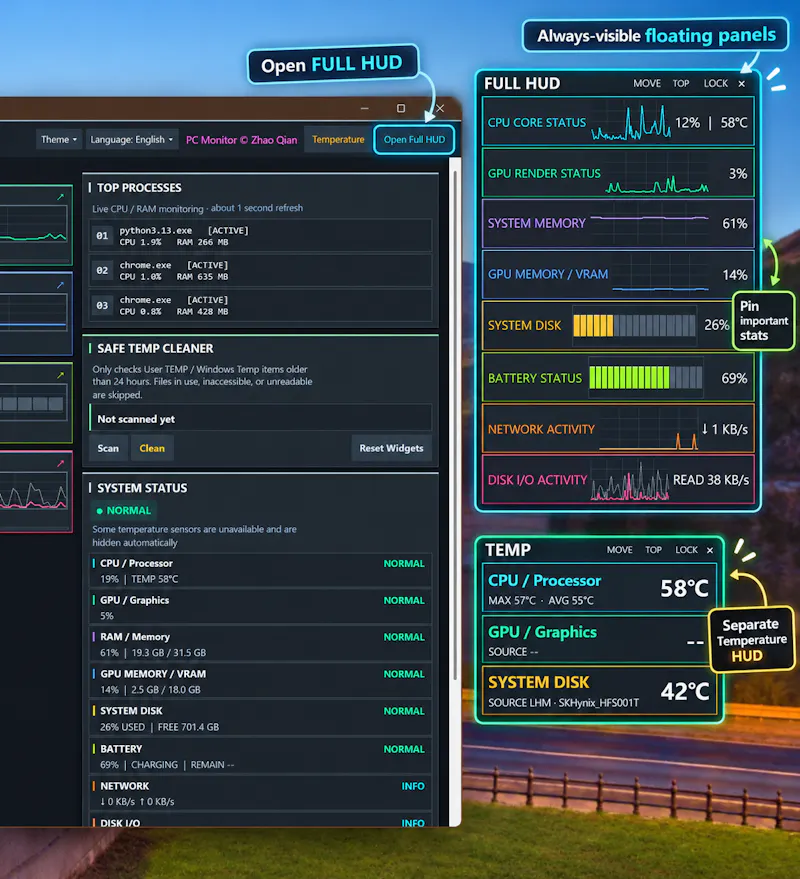Click GPU / Graphics row in TEMP panel
The height and width of the screenshot is (879, 800).
[x=599, y=639]
